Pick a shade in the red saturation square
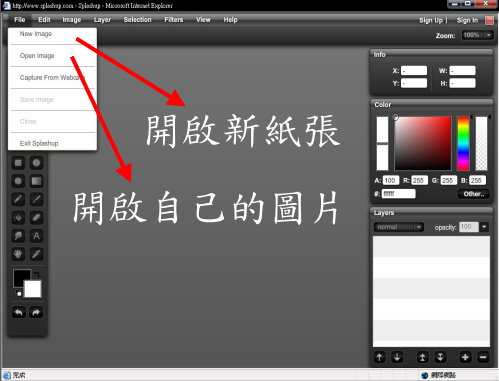 coord(423,143)
